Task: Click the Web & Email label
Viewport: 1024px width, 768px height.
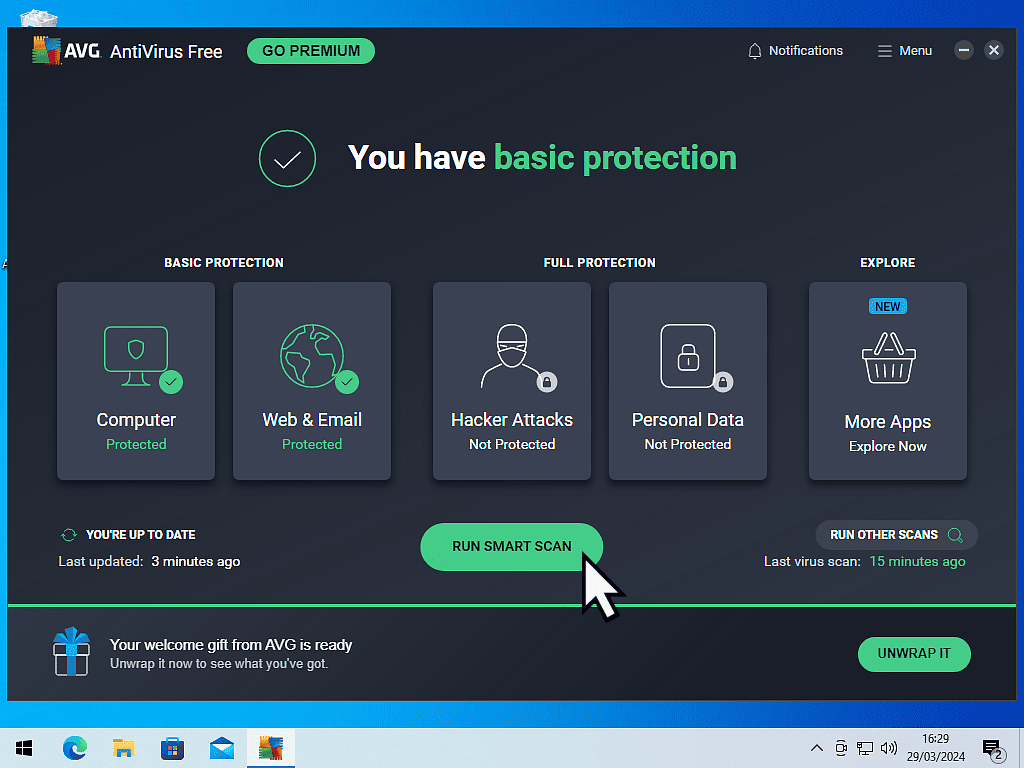Action: [x=312, y=420]
